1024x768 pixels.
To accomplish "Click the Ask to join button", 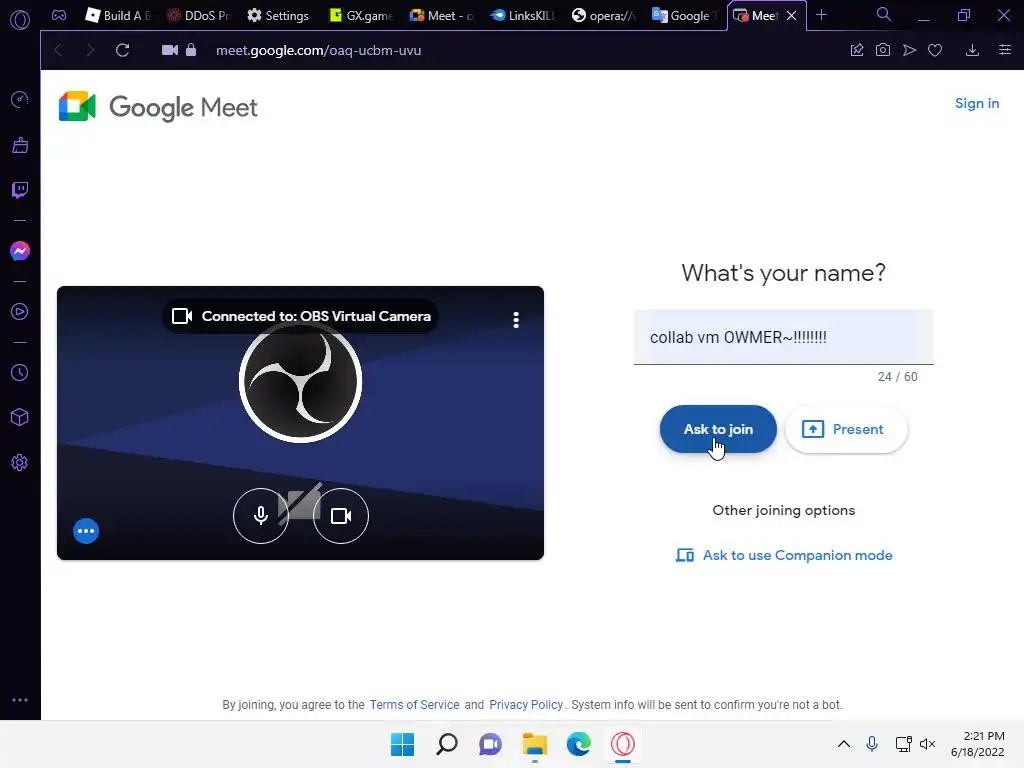I will point(718,429).
